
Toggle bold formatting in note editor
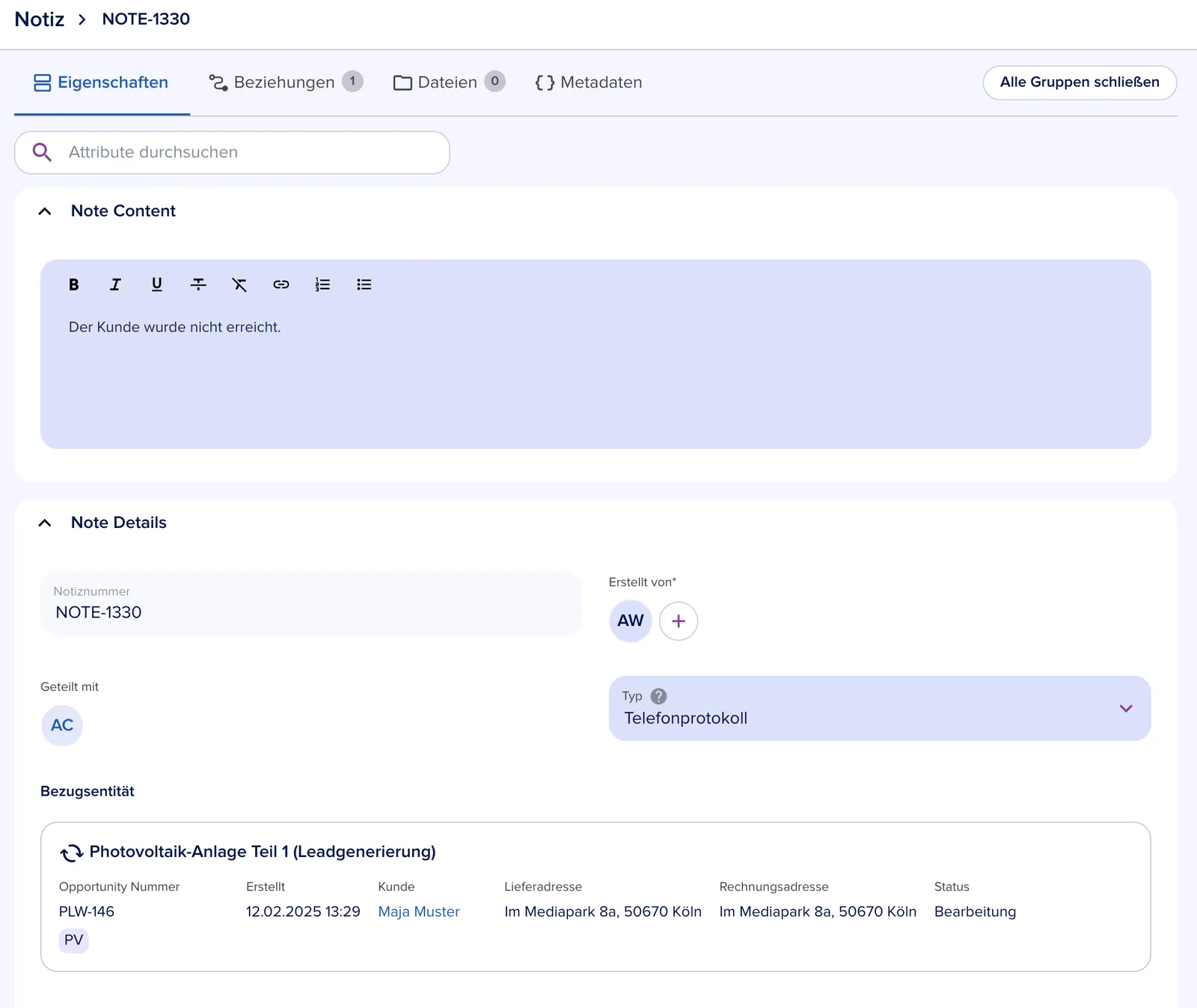[73, 284]
